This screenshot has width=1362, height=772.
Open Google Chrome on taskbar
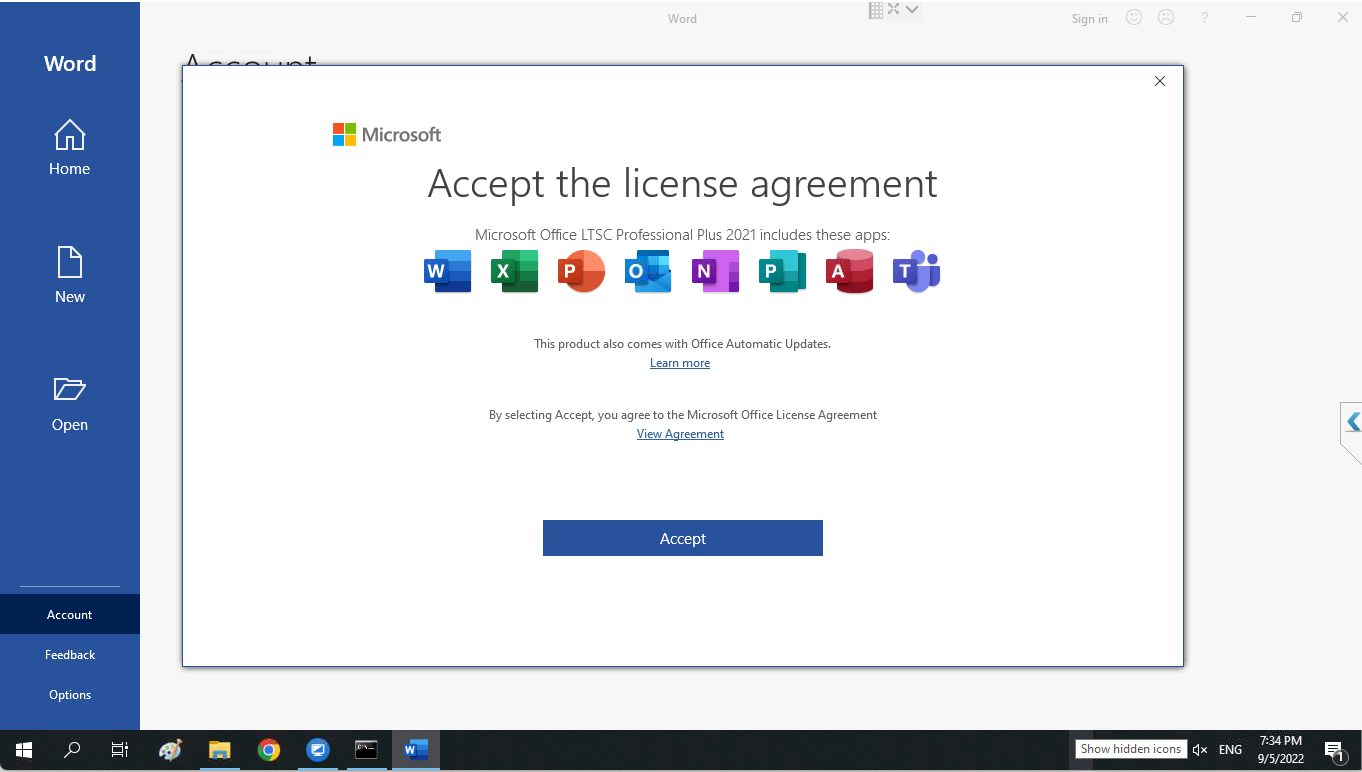[268, 749]
